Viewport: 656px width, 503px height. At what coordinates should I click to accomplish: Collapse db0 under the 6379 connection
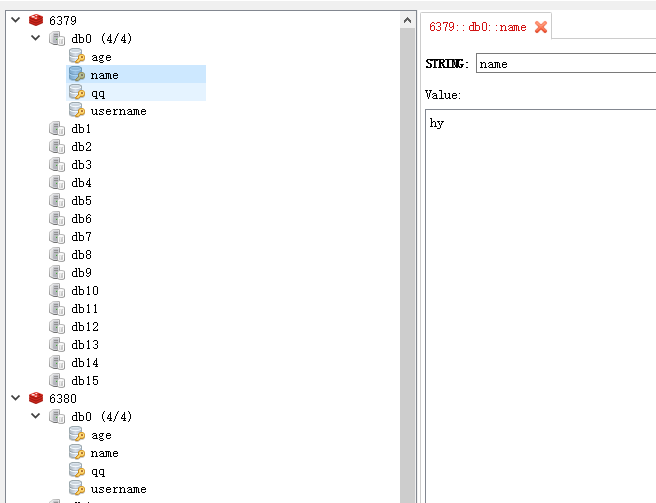pos(36,38)
